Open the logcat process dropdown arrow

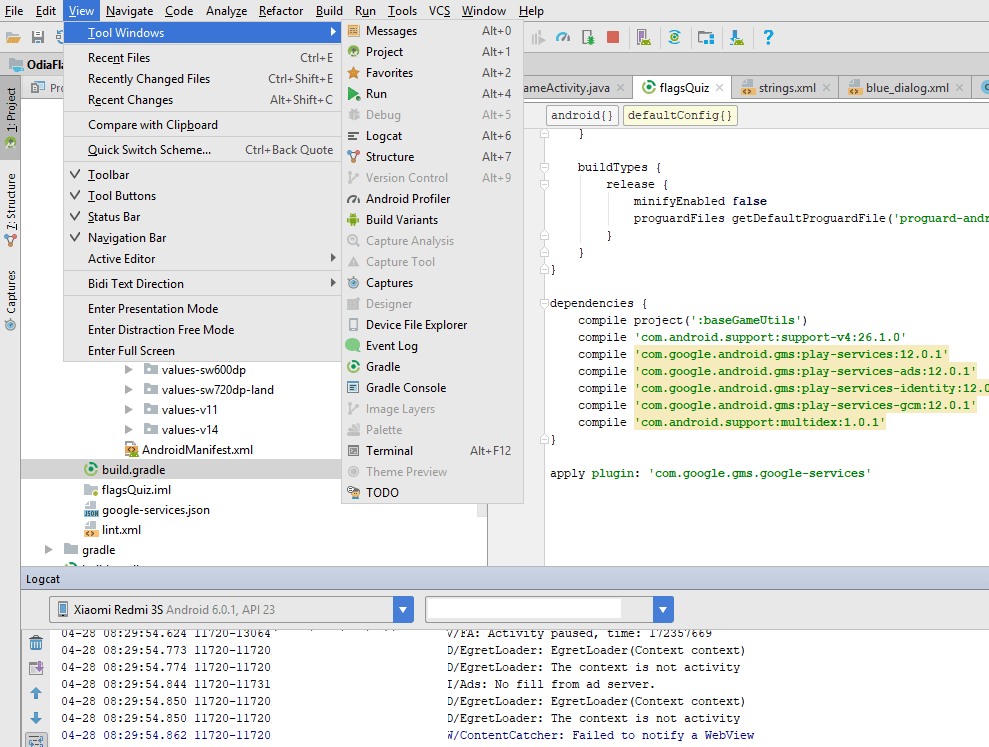[663, 609]
